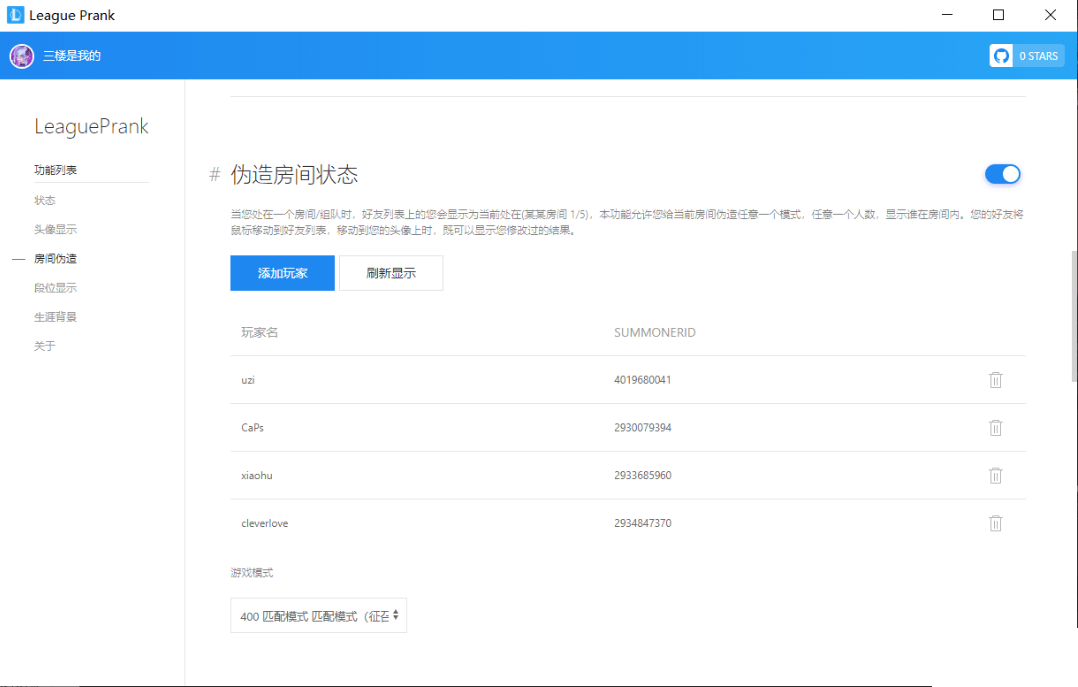Click the League Prank app icon
This screenshot has width=1078, height=687.
coord(15,15)
